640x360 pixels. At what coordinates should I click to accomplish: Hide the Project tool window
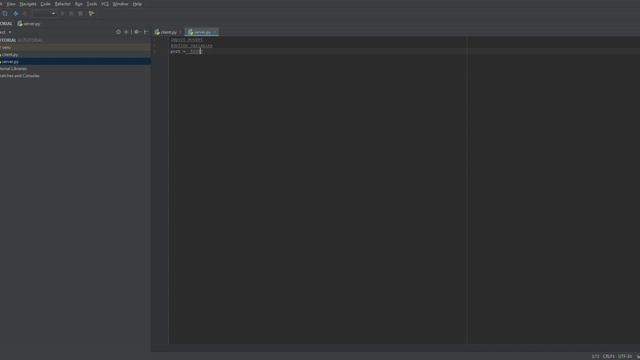(x=146, y=32)
